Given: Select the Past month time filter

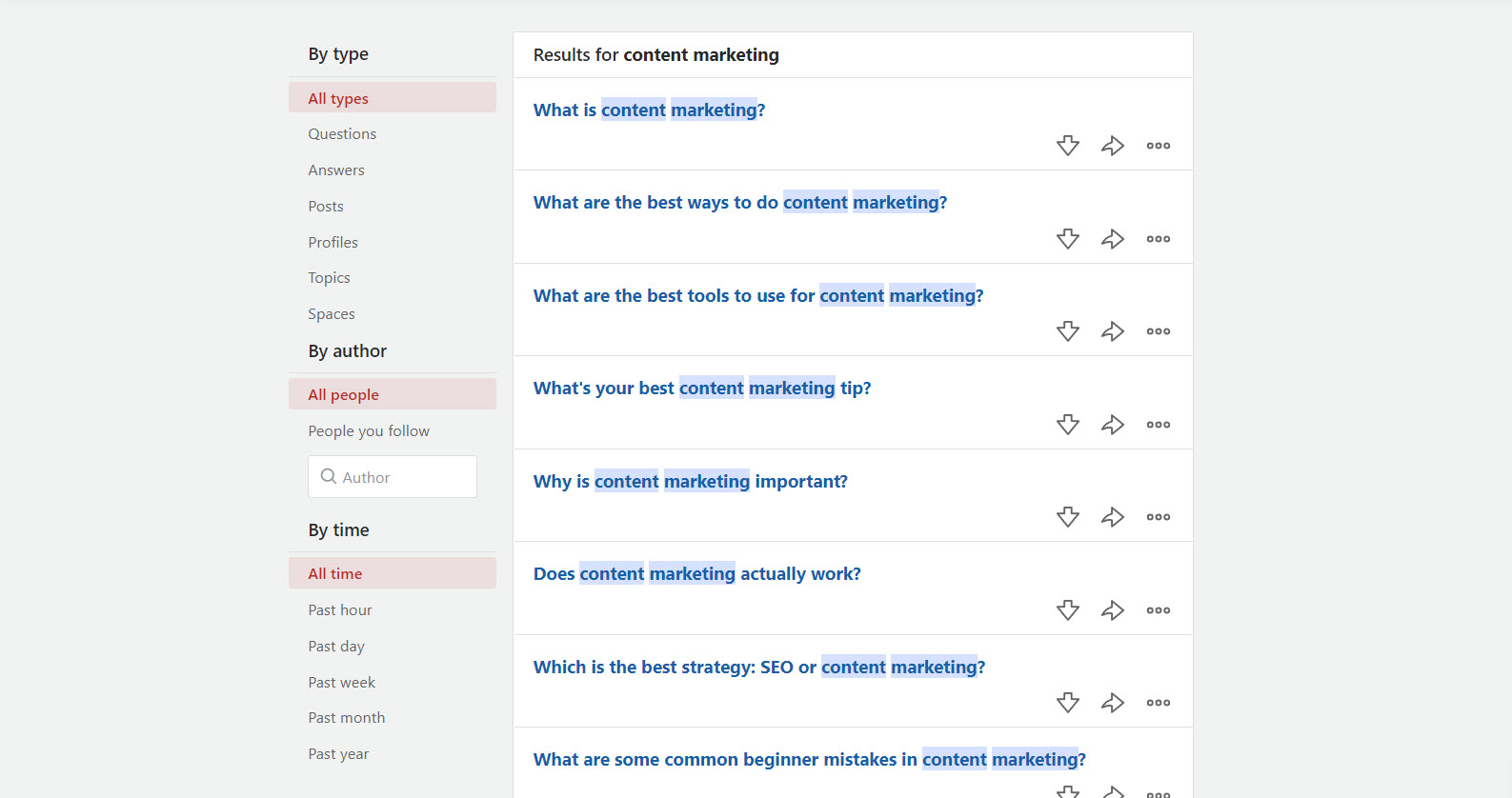Looking at the screenshot, I should (347, 718).
